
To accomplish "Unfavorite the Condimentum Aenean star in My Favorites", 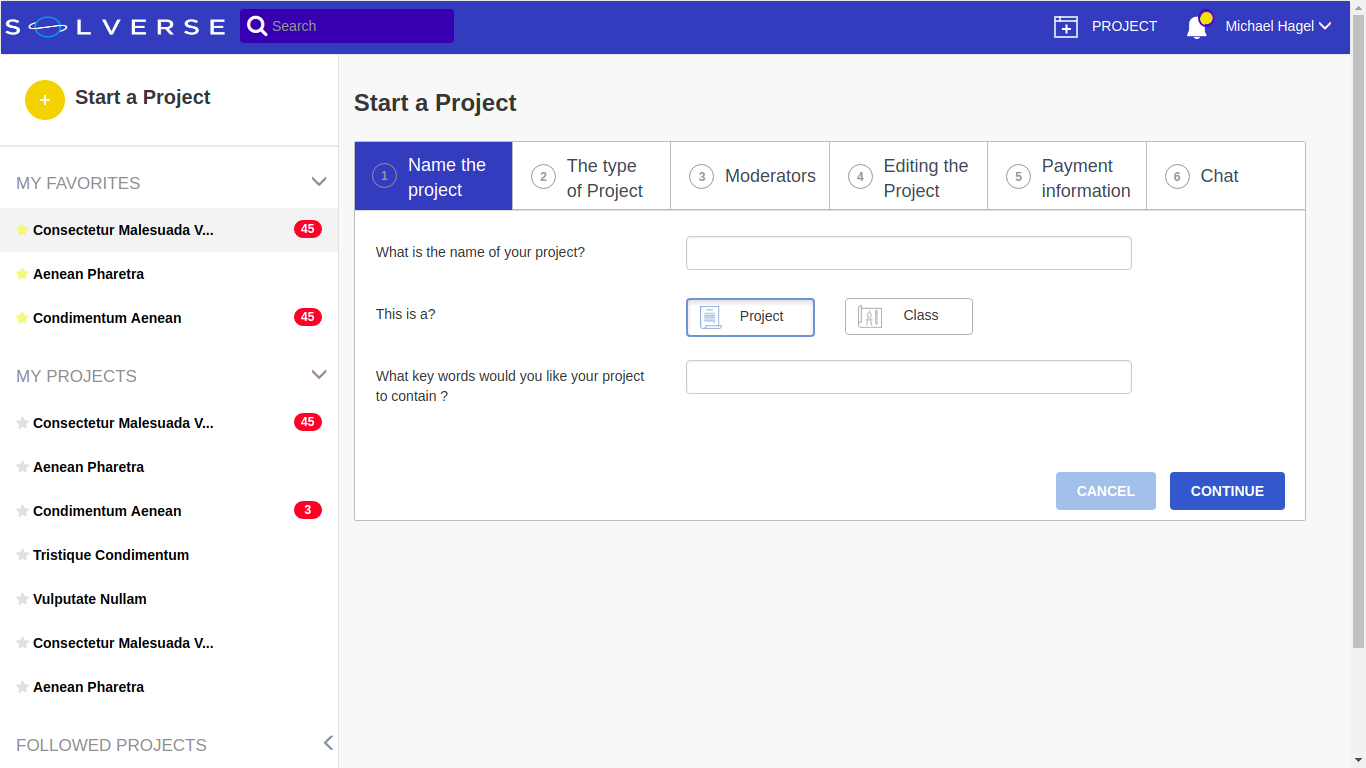I will coord(22,318).
